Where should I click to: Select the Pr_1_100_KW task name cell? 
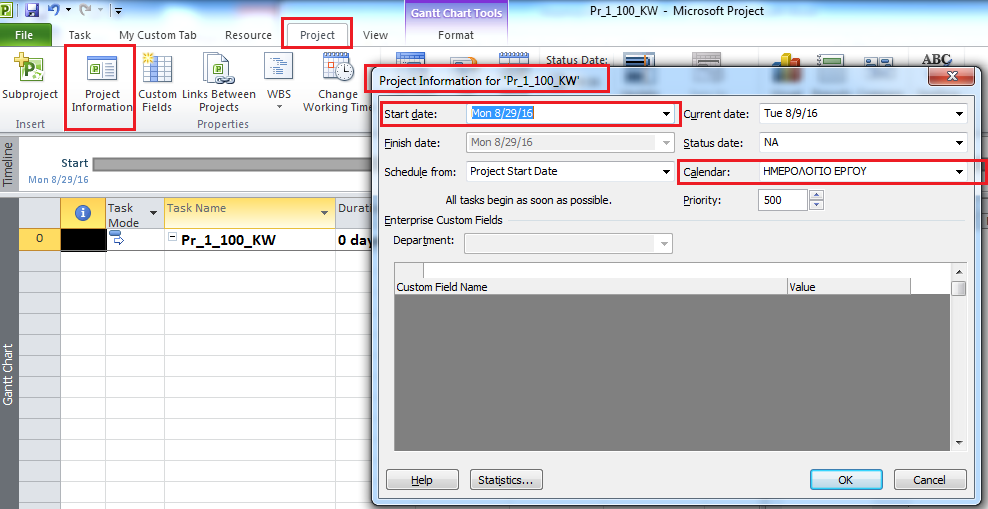[250, 239]
